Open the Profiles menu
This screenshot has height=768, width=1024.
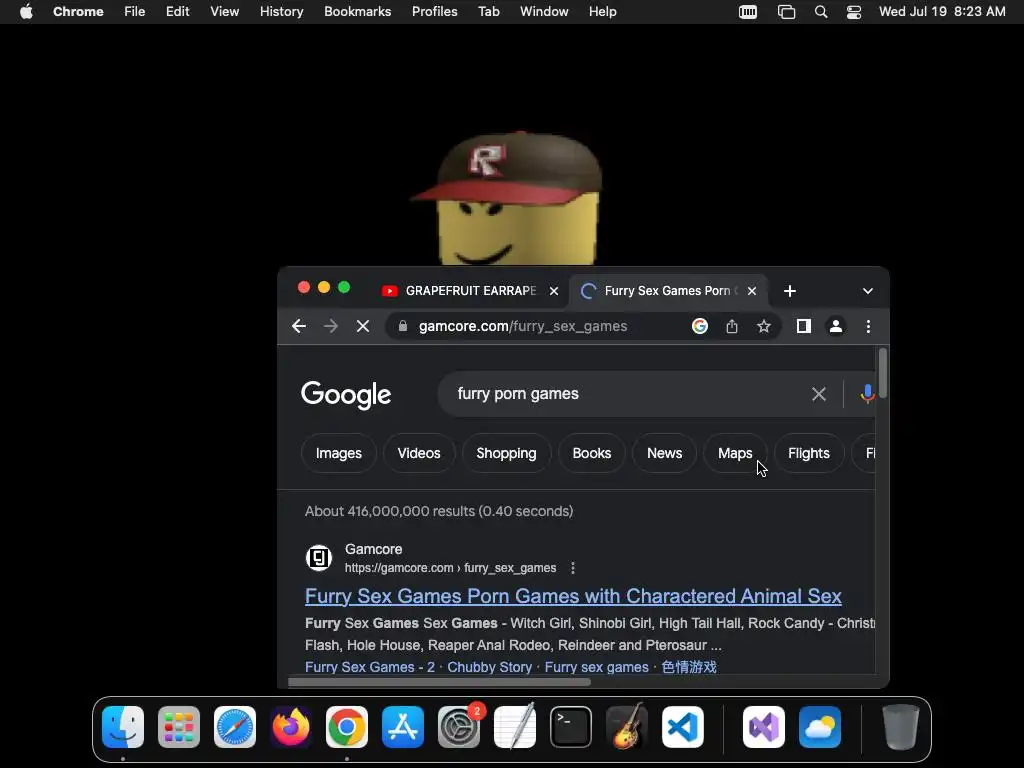tap(434, 12)
